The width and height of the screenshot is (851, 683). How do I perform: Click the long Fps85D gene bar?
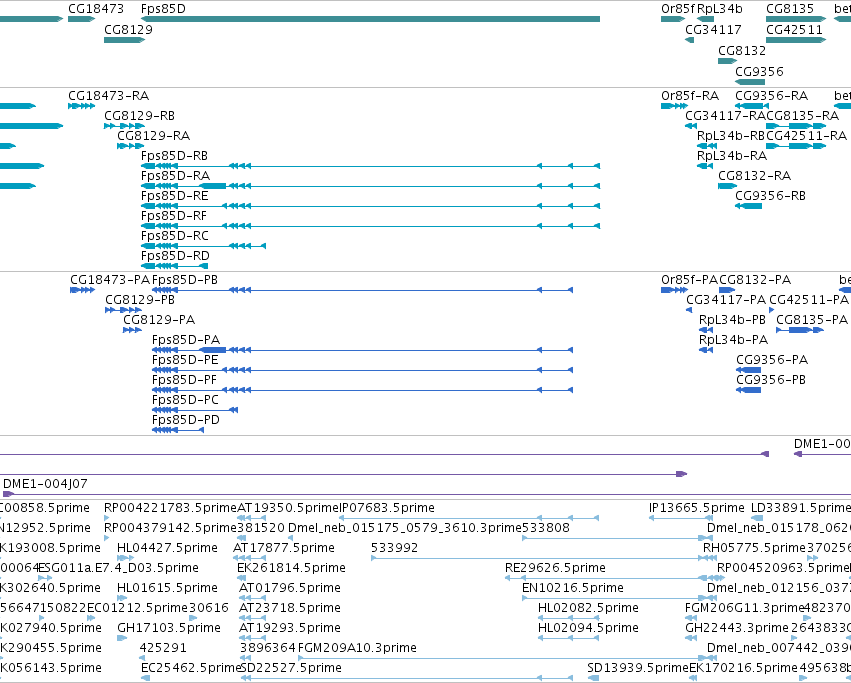tap(371, 20)
